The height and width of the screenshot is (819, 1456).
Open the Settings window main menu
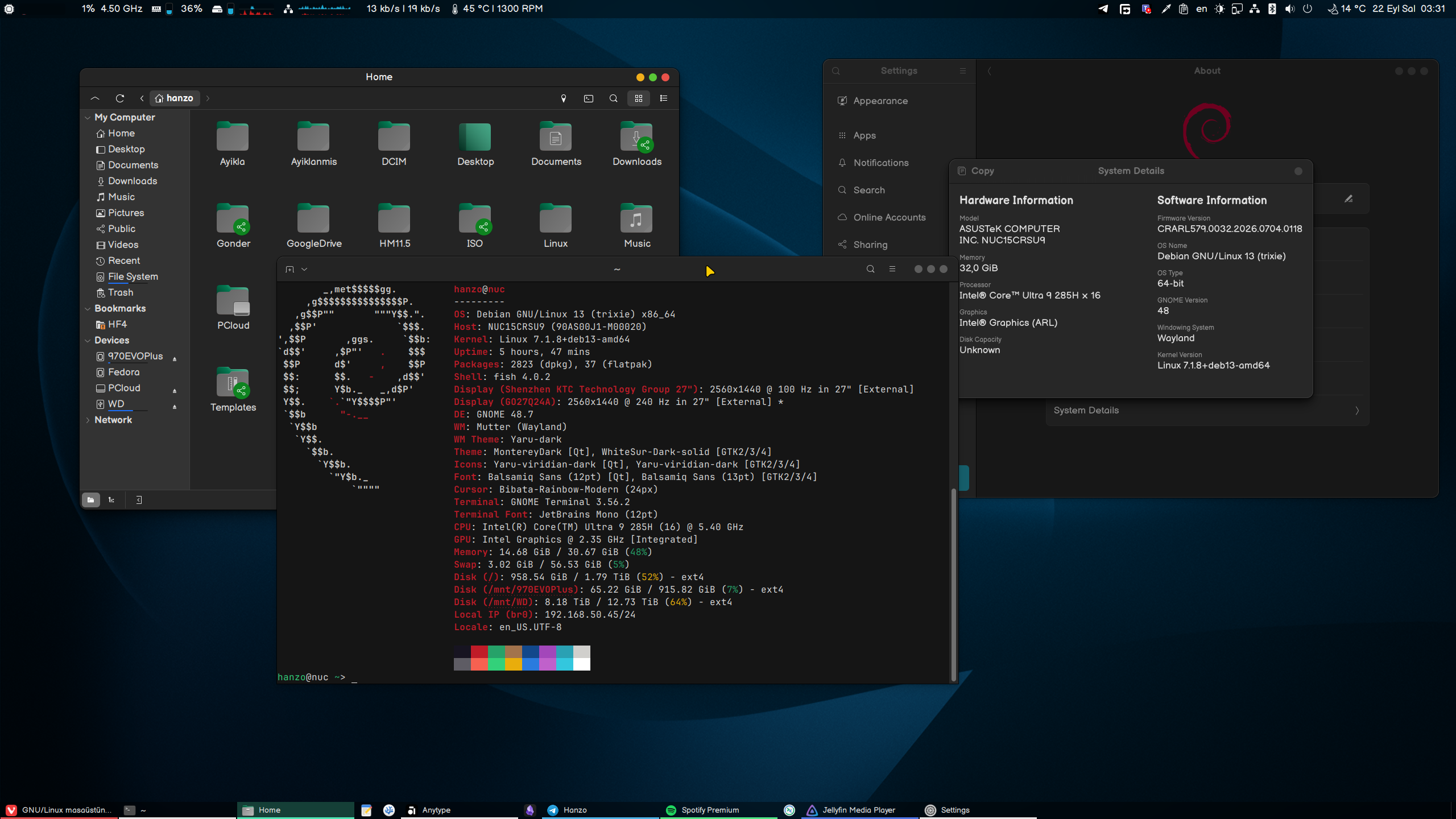point(963,71)
